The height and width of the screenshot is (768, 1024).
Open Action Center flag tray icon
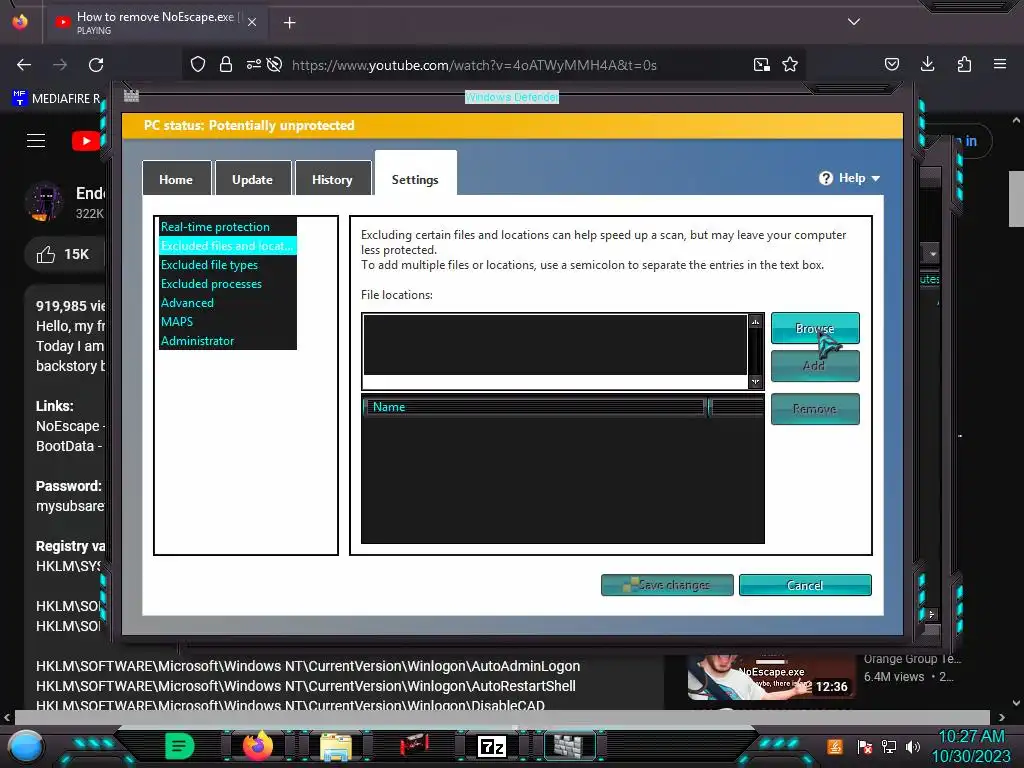click(864, 746)
